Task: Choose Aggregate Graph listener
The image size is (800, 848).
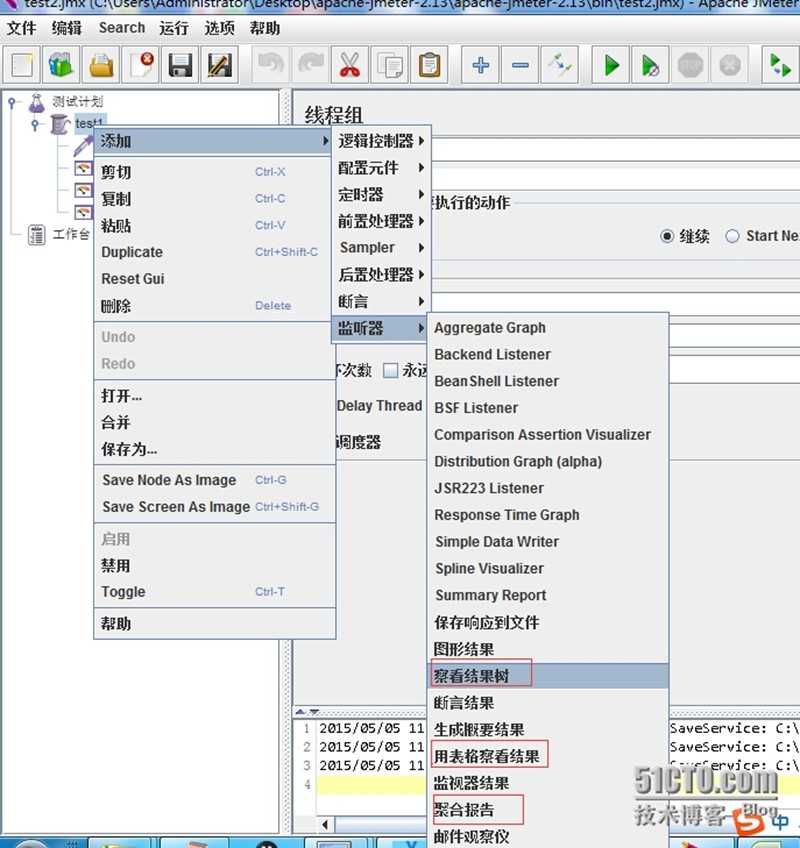Action: pyautogui.click(x=549, y=328)
